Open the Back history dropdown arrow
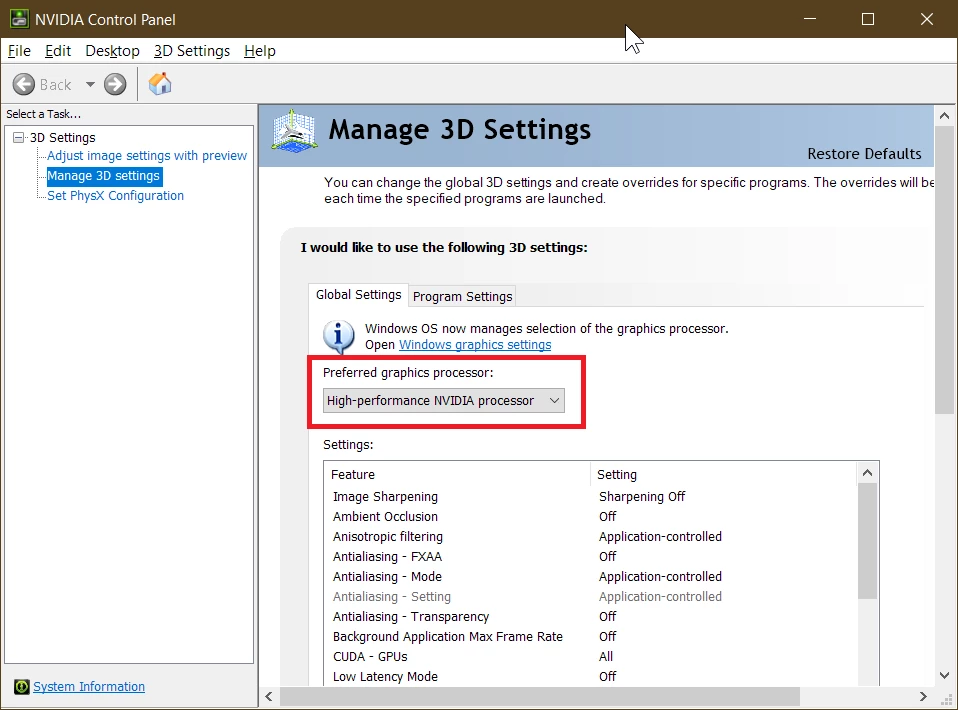This screenshot has height=710, width=958. [90, 84]
